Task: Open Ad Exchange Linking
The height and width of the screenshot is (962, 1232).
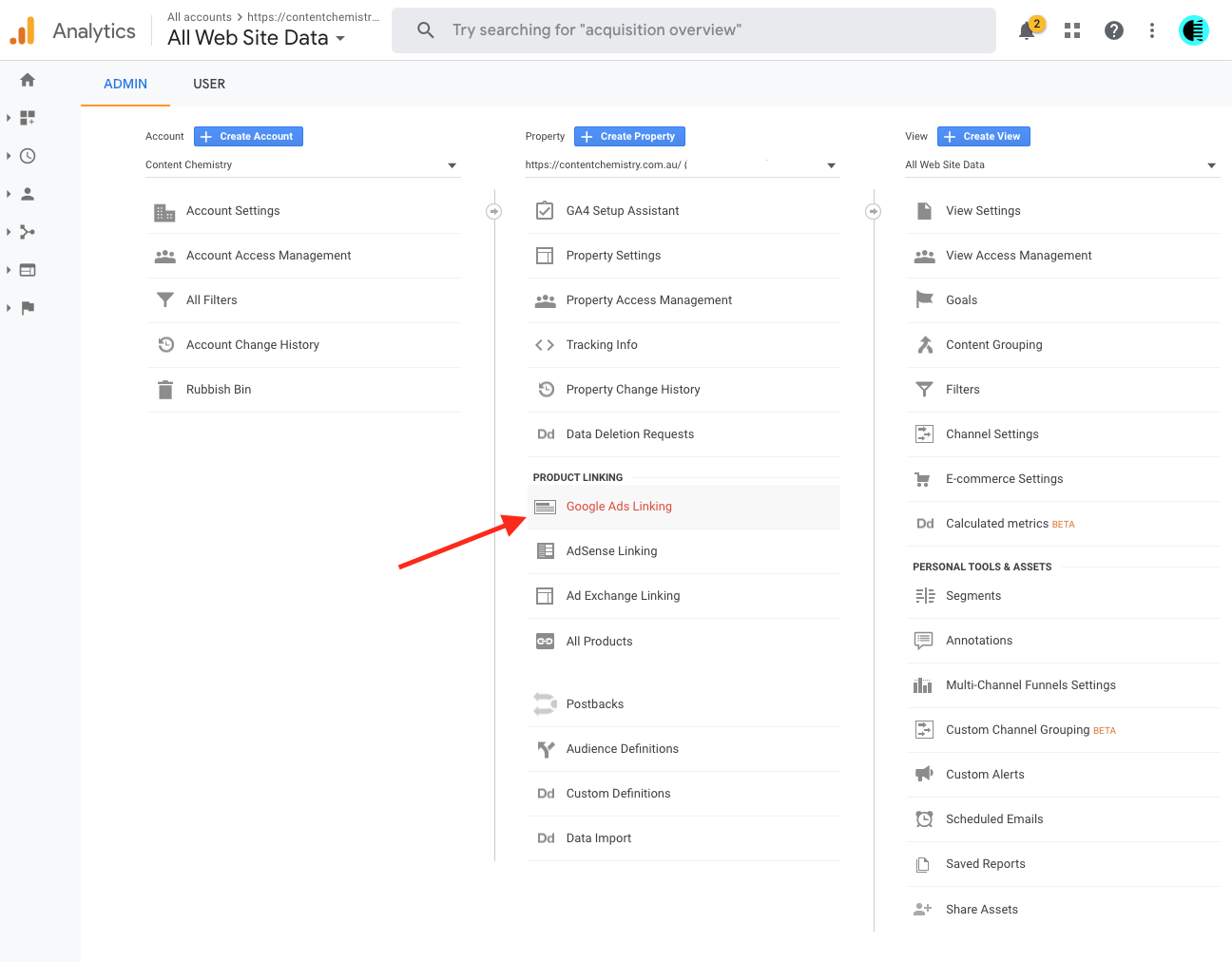Action: pos(683,596)
